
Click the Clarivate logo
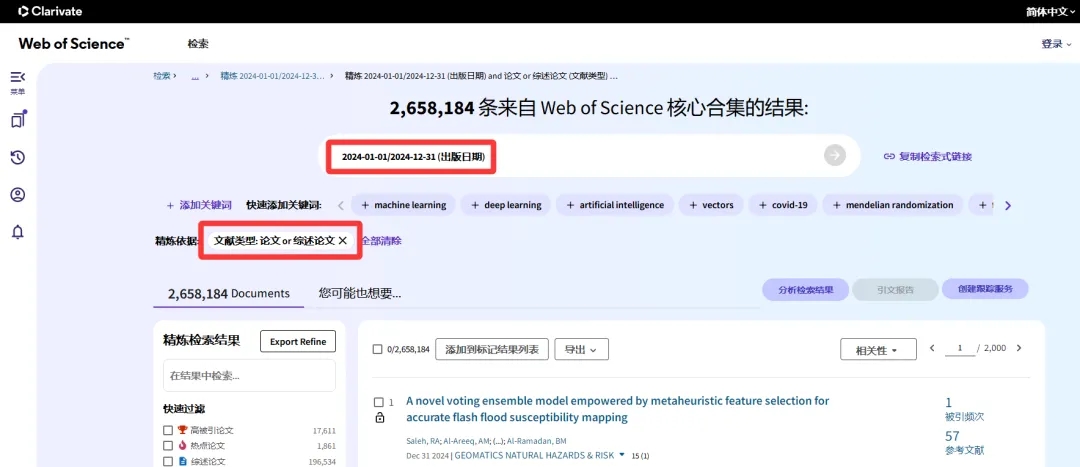tap(50, 11)
